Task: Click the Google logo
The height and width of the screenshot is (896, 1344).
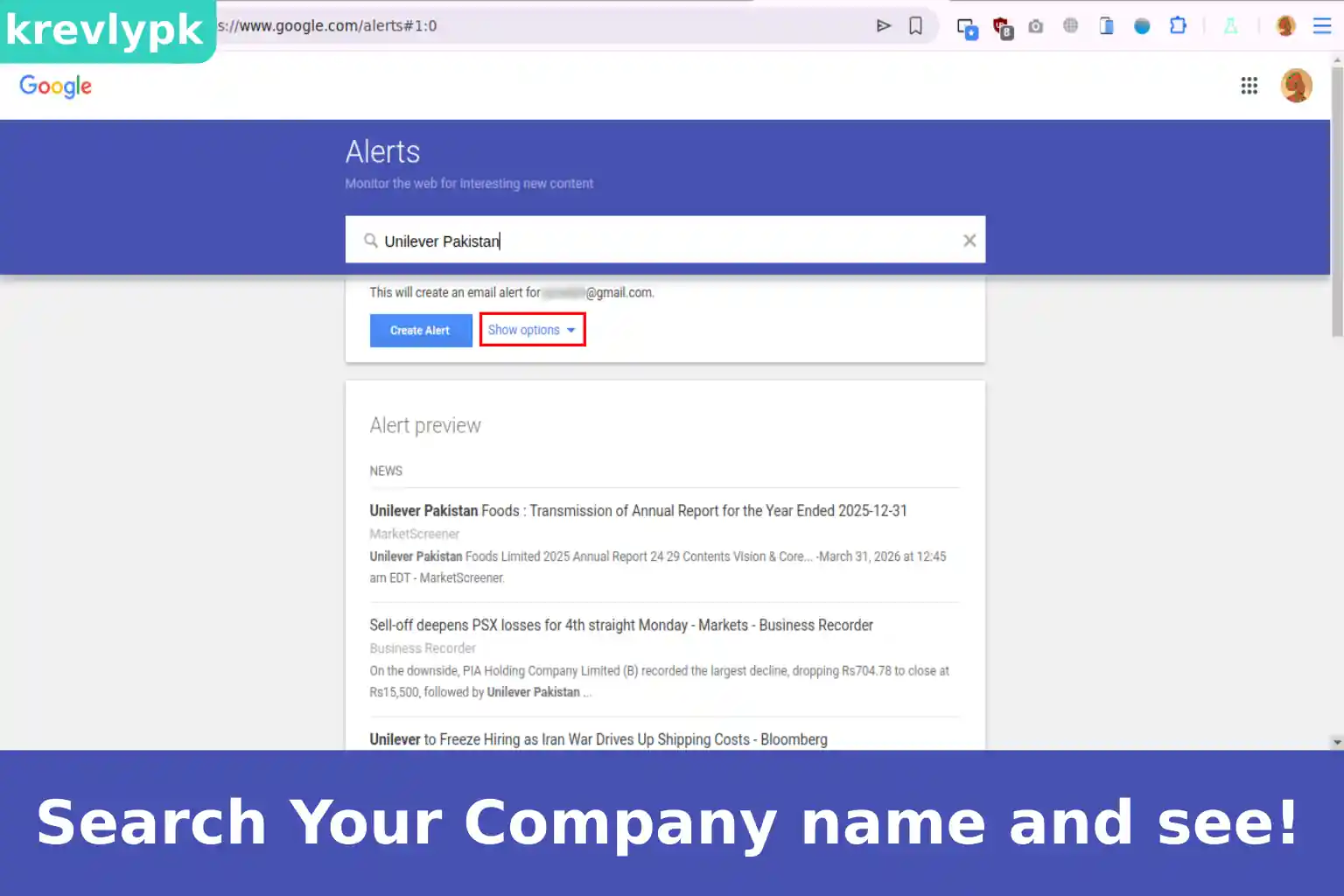Action: pos(55,86)
